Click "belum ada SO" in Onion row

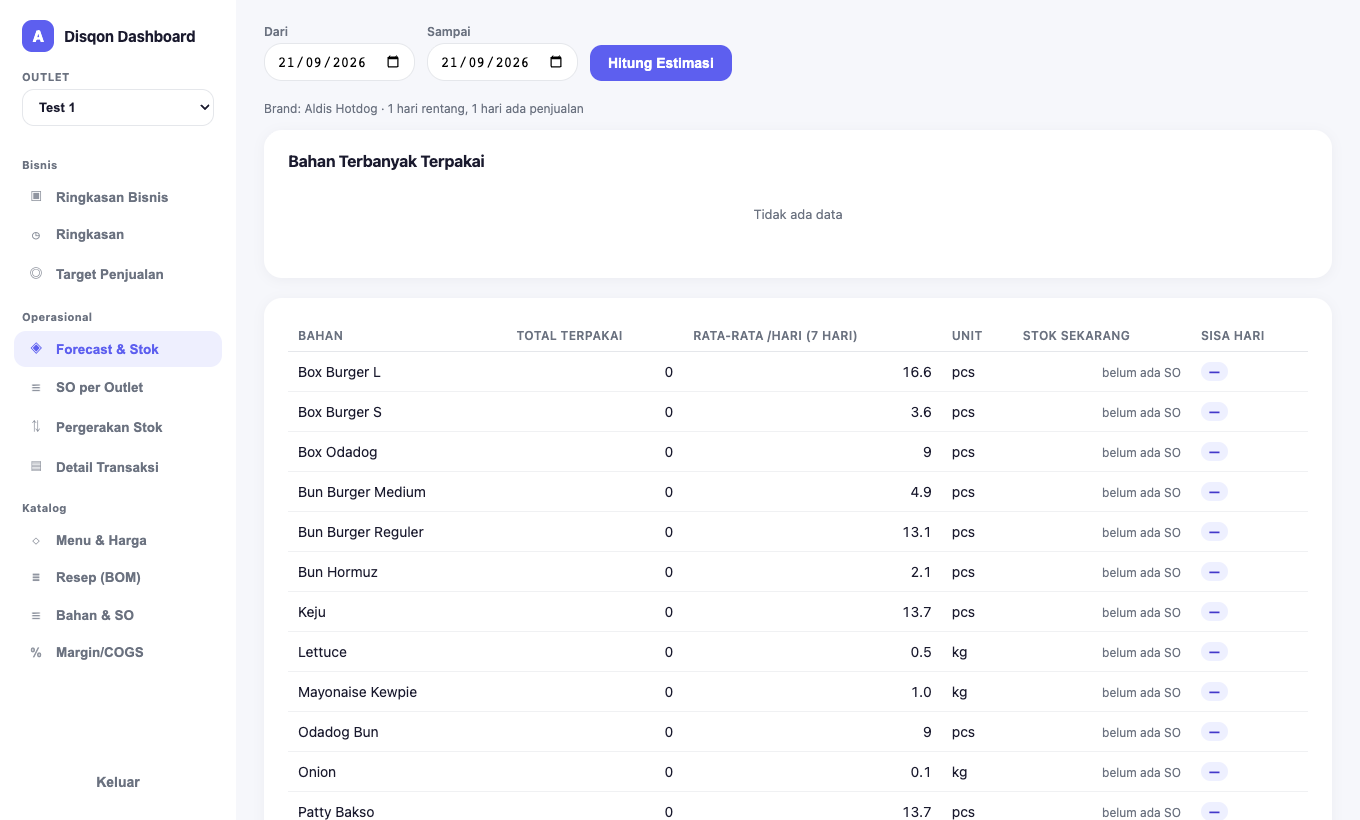[x=1141, y=772]
